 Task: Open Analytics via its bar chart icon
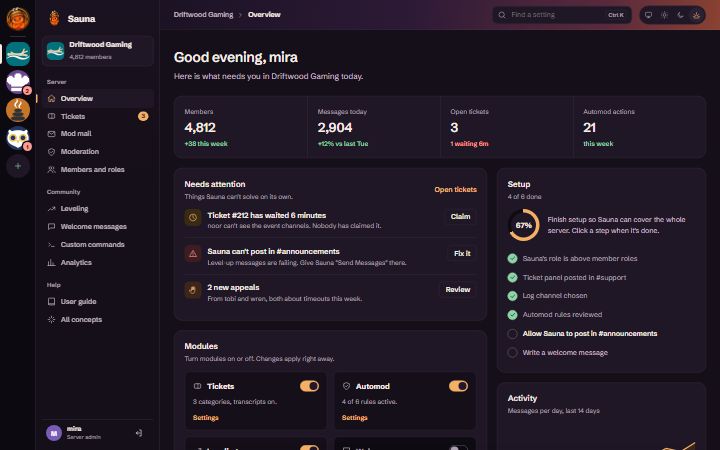click(51, 262)
